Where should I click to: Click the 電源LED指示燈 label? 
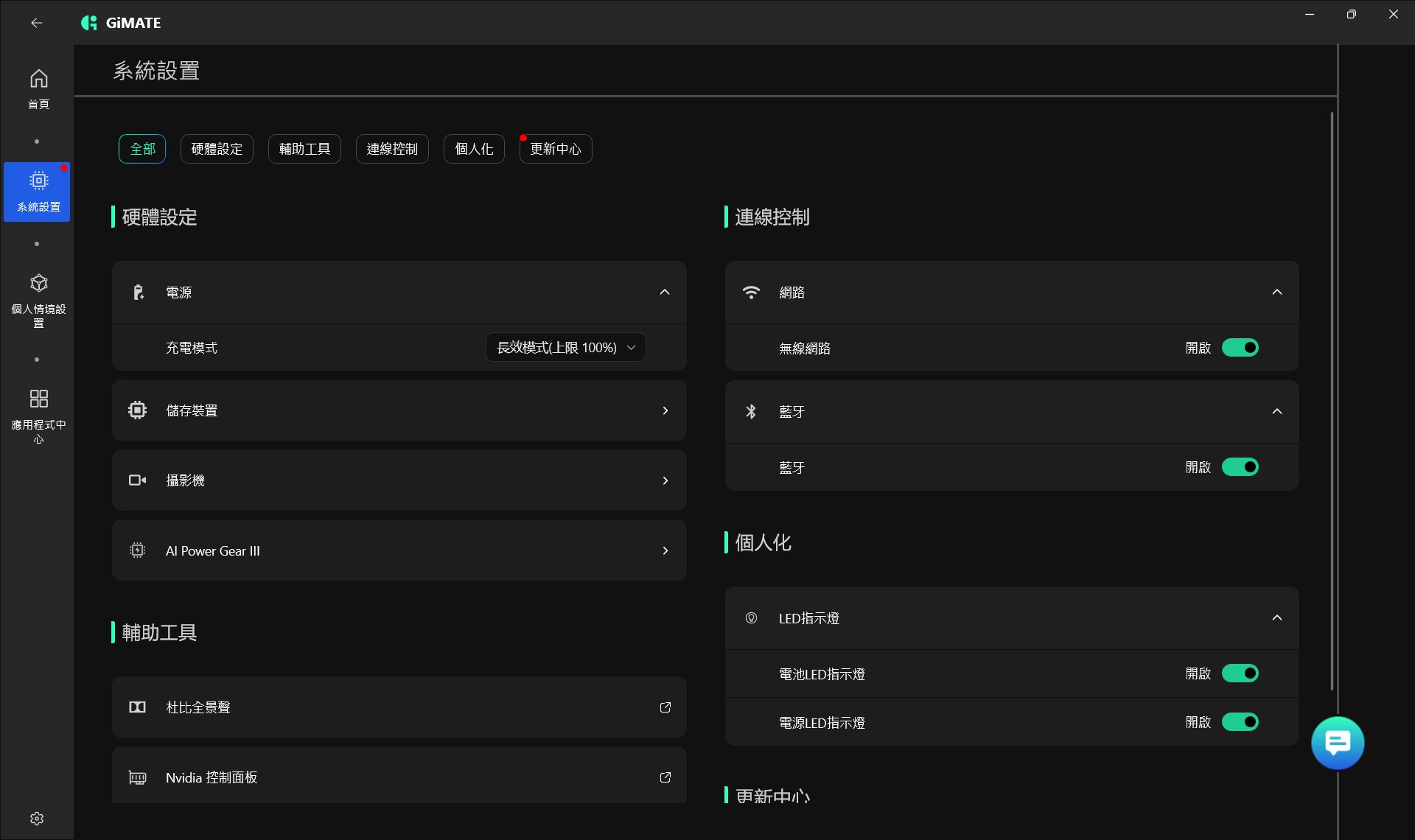(x=822, y=722)
